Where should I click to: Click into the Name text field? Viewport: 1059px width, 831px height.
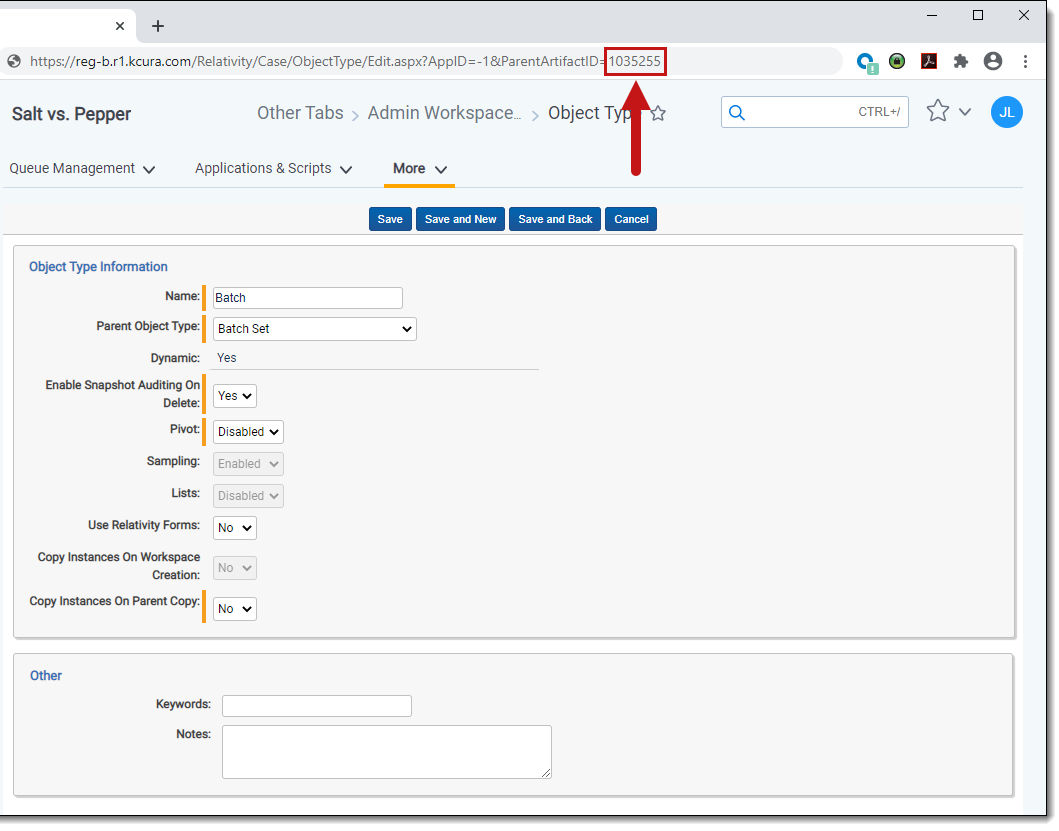[307, 298]
